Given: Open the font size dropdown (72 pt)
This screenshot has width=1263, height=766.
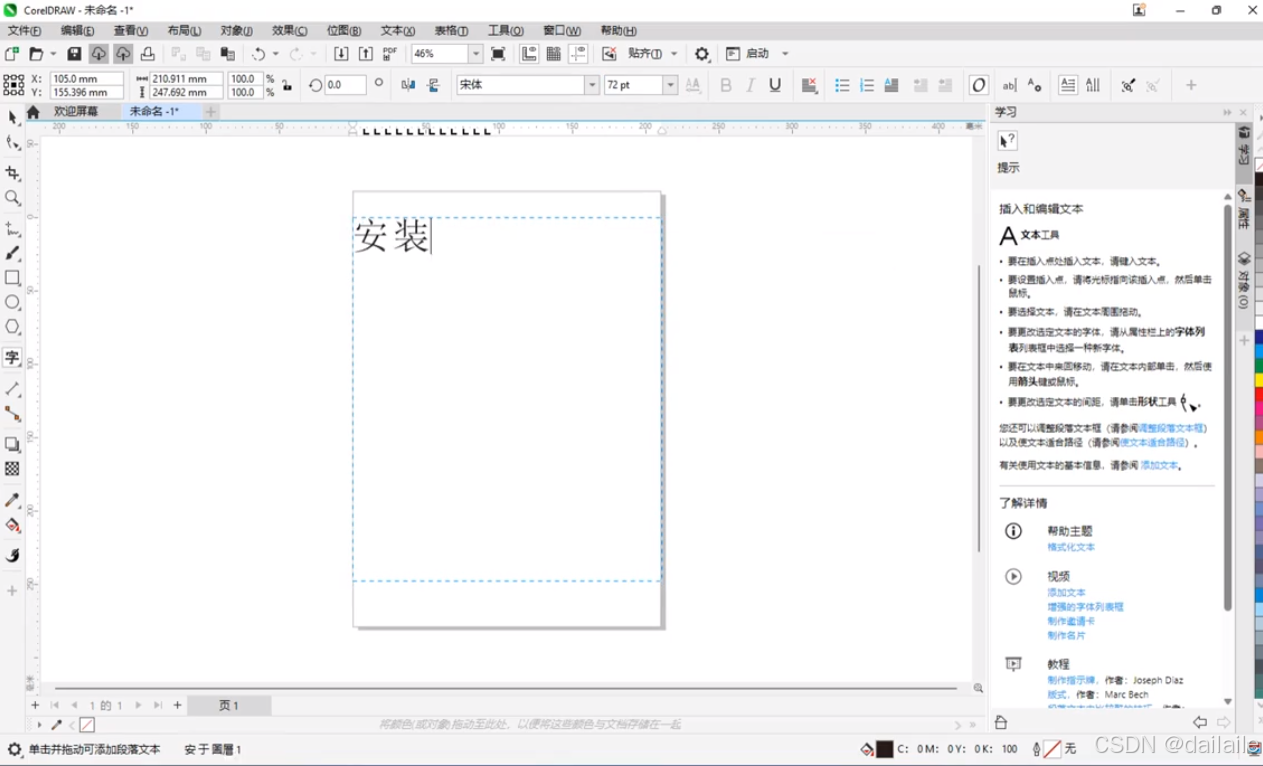Looking at the screenshot, I should pos(671,85).
